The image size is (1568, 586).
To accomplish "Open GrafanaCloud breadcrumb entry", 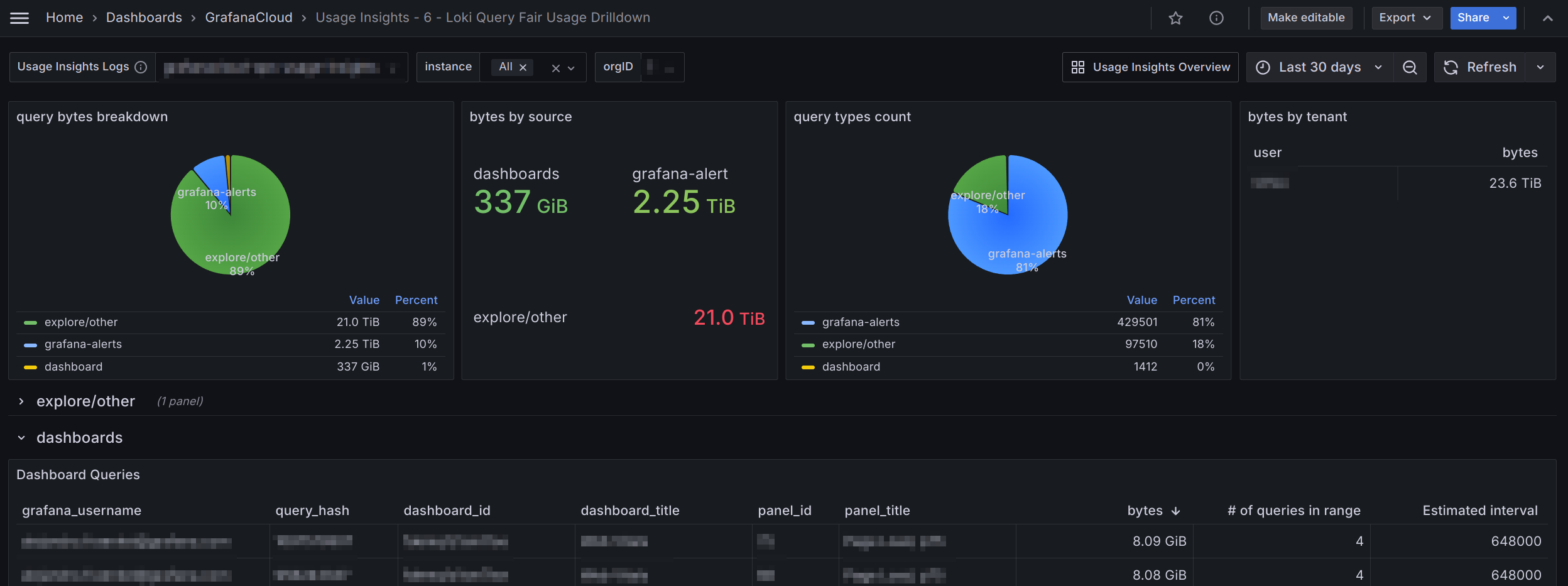I will point(249,17).
